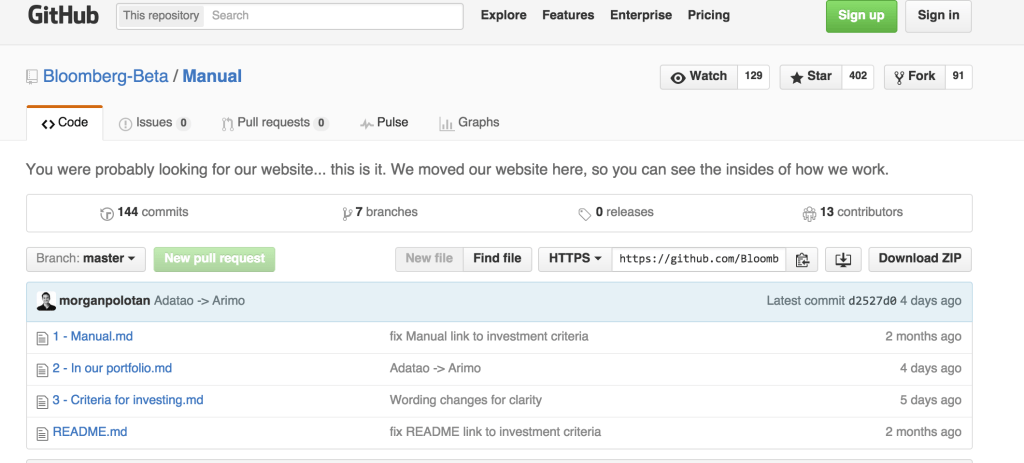Click the clone in Desktop icon

(x=843, y=259)
